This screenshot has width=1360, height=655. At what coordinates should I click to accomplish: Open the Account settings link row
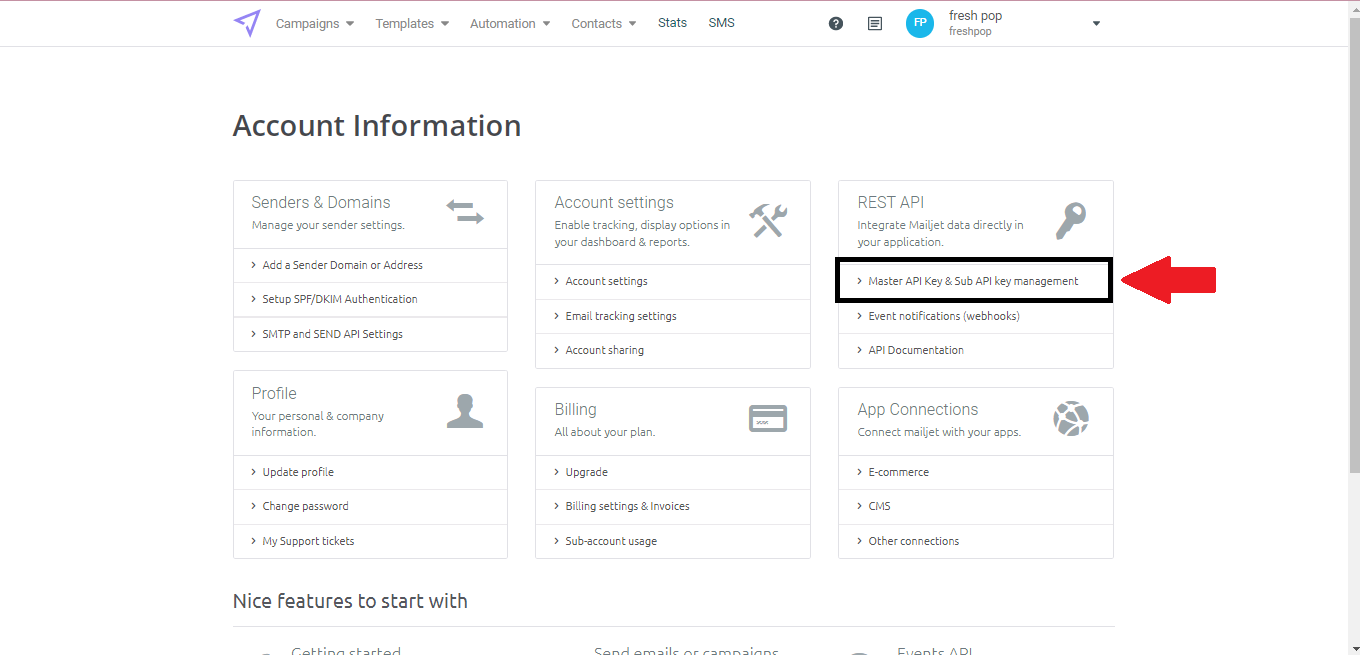pyautogui.click(x=673, y=281)
